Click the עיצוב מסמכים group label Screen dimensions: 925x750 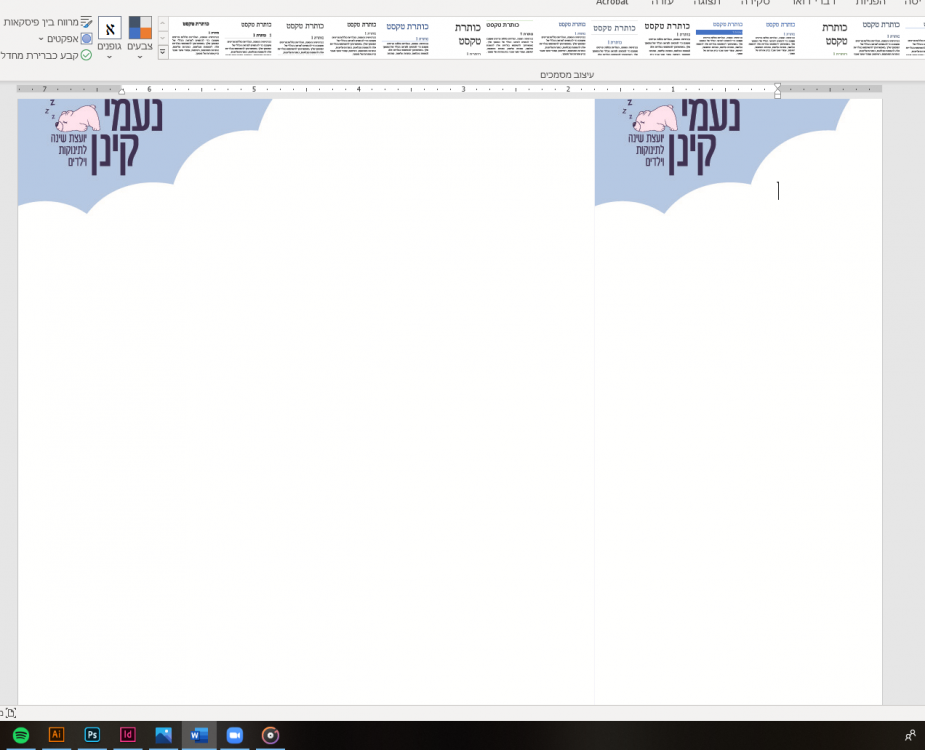tap(567, 74)
